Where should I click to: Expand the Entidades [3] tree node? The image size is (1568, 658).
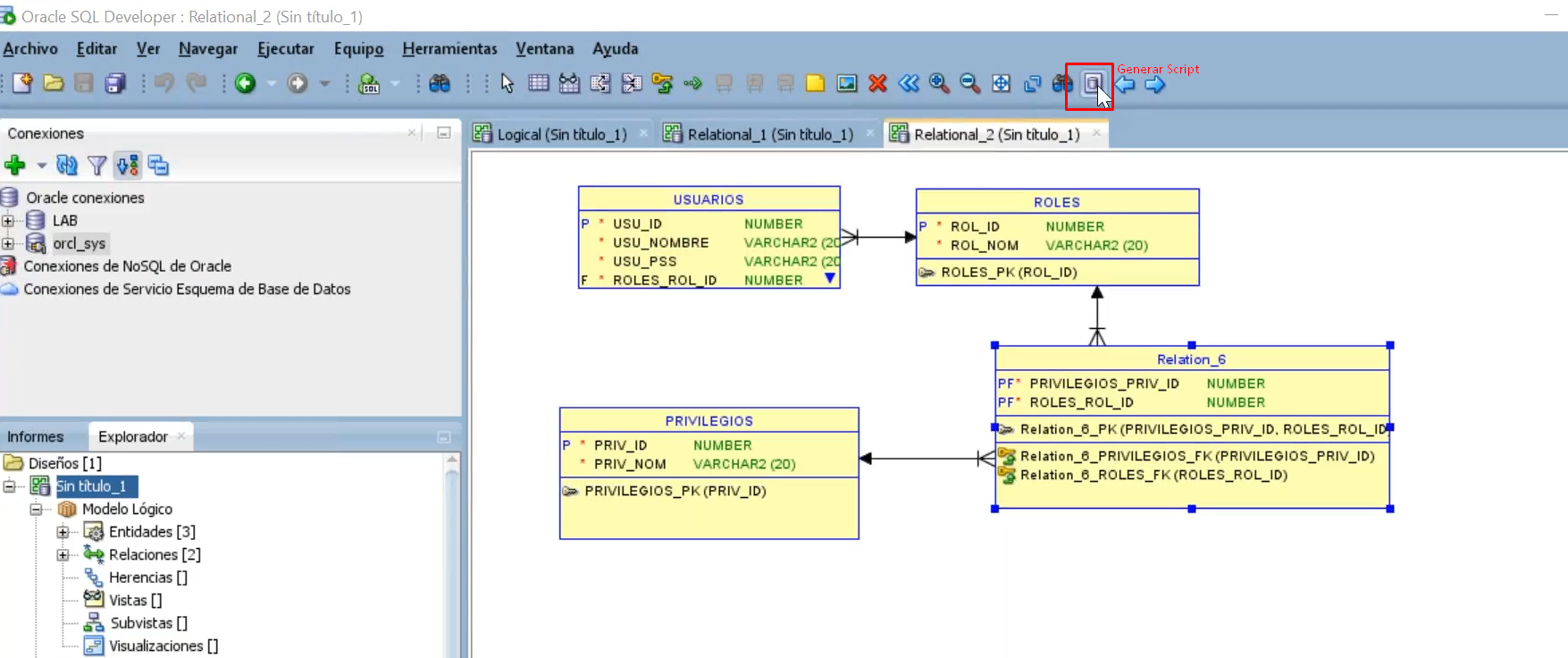click(x=63, y=532)
